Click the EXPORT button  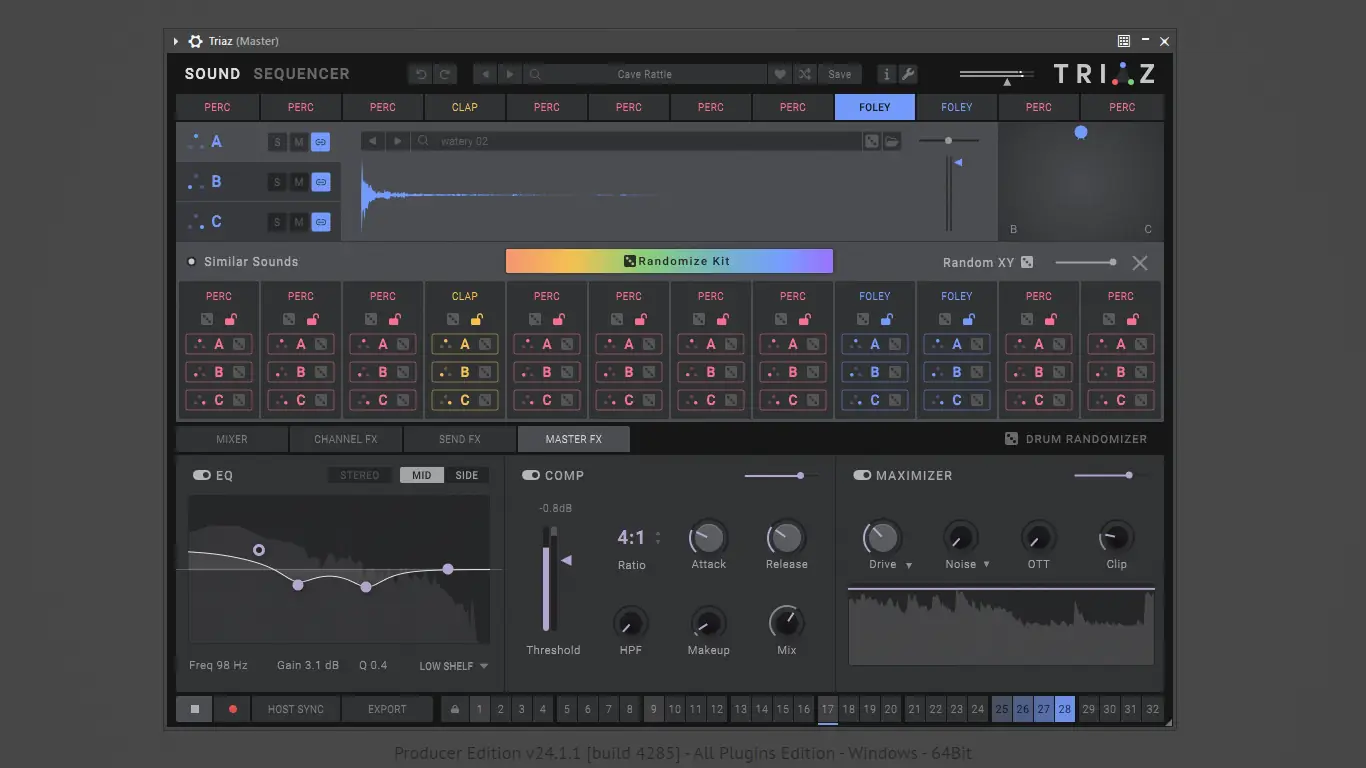click(x=387, y=709)
